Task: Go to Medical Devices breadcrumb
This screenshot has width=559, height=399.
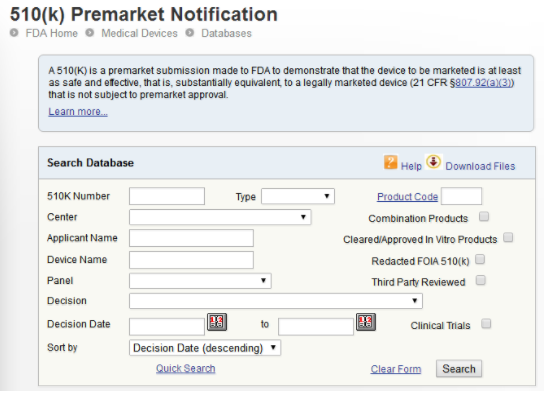Action: (x=139, y=33)
